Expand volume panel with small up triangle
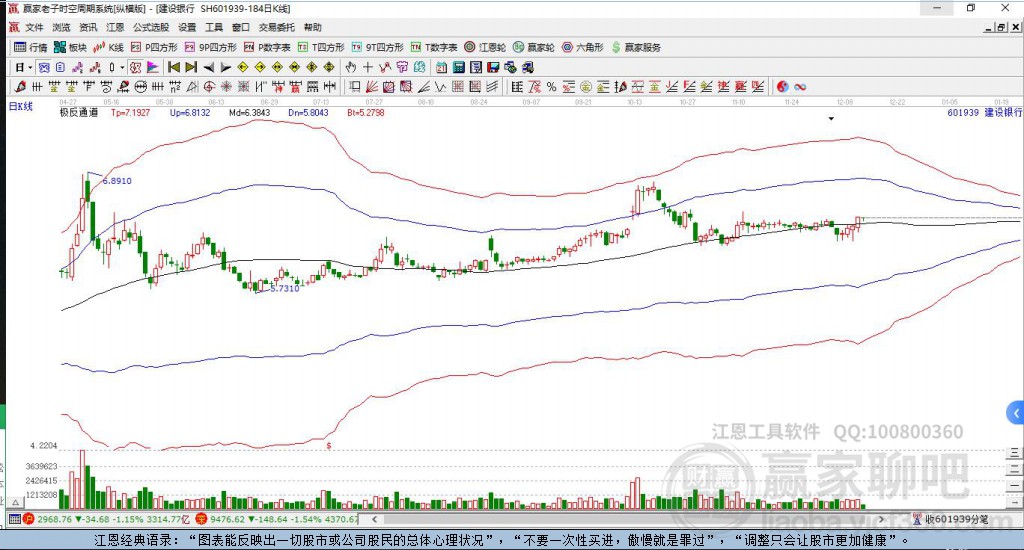 click(x=16, y=502)
